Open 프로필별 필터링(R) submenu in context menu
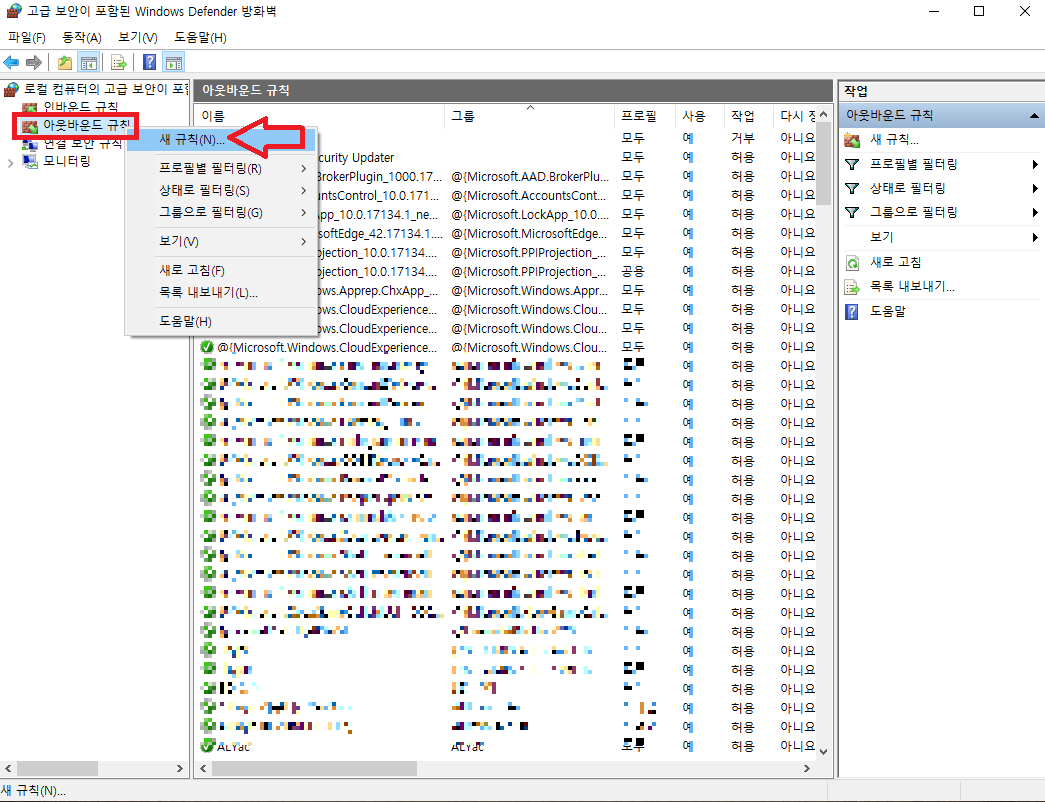Viewport: 1045px width, 802px height. (221, 169)
